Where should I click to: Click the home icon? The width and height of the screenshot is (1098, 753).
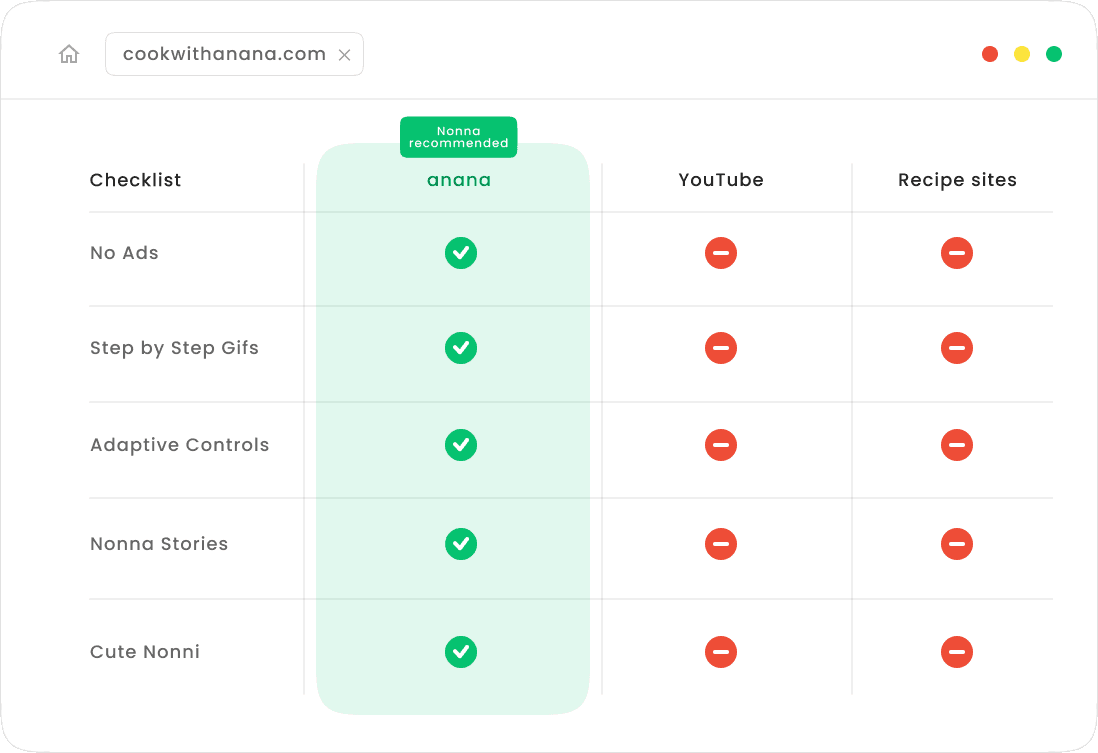[69, 54]
